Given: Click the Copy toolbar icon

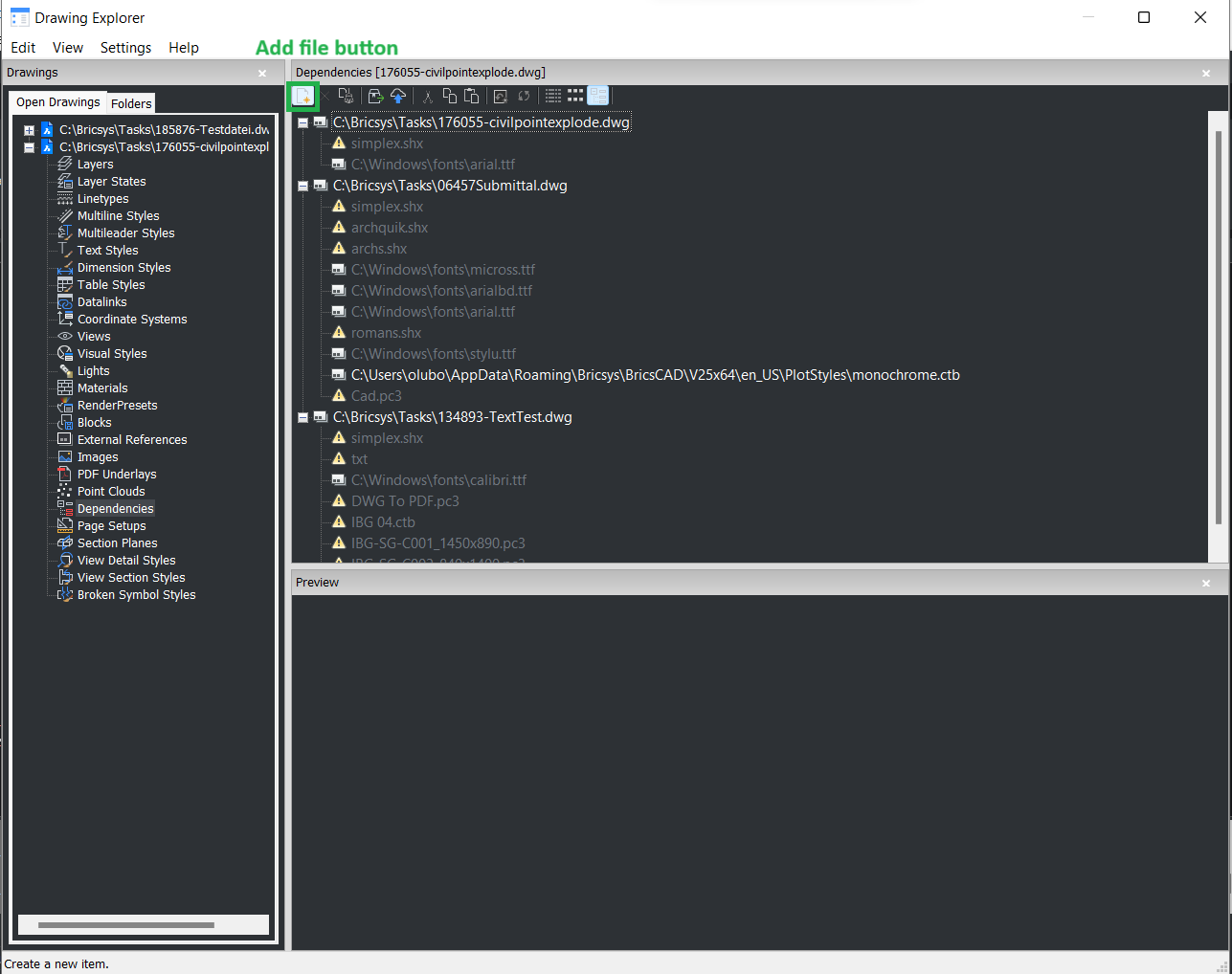Looking at the screenshot, I should pos(449,96).
